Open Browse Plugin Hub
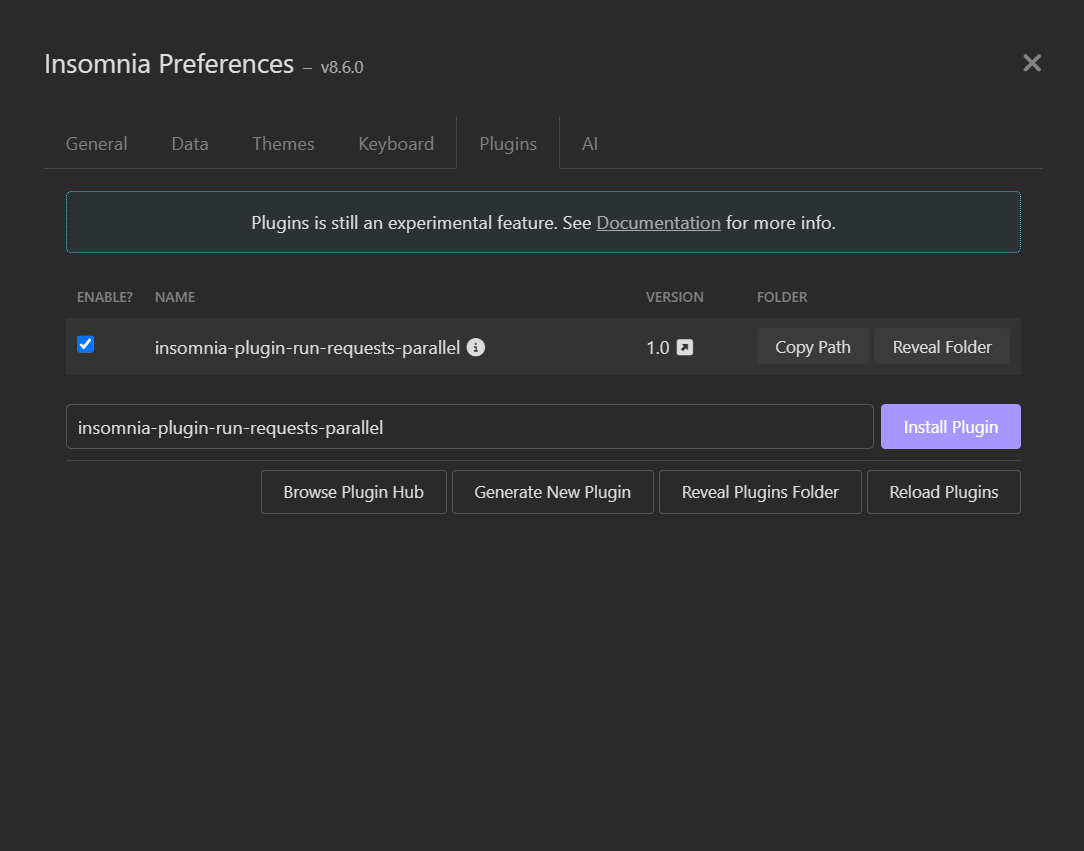Image resolution: width=1084 pixels, height=851 pixels. 354,492
